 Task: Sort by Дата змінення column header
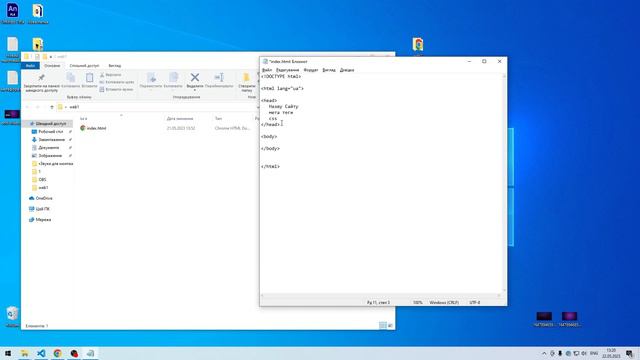pyautogui.click(x=180, y=118)
